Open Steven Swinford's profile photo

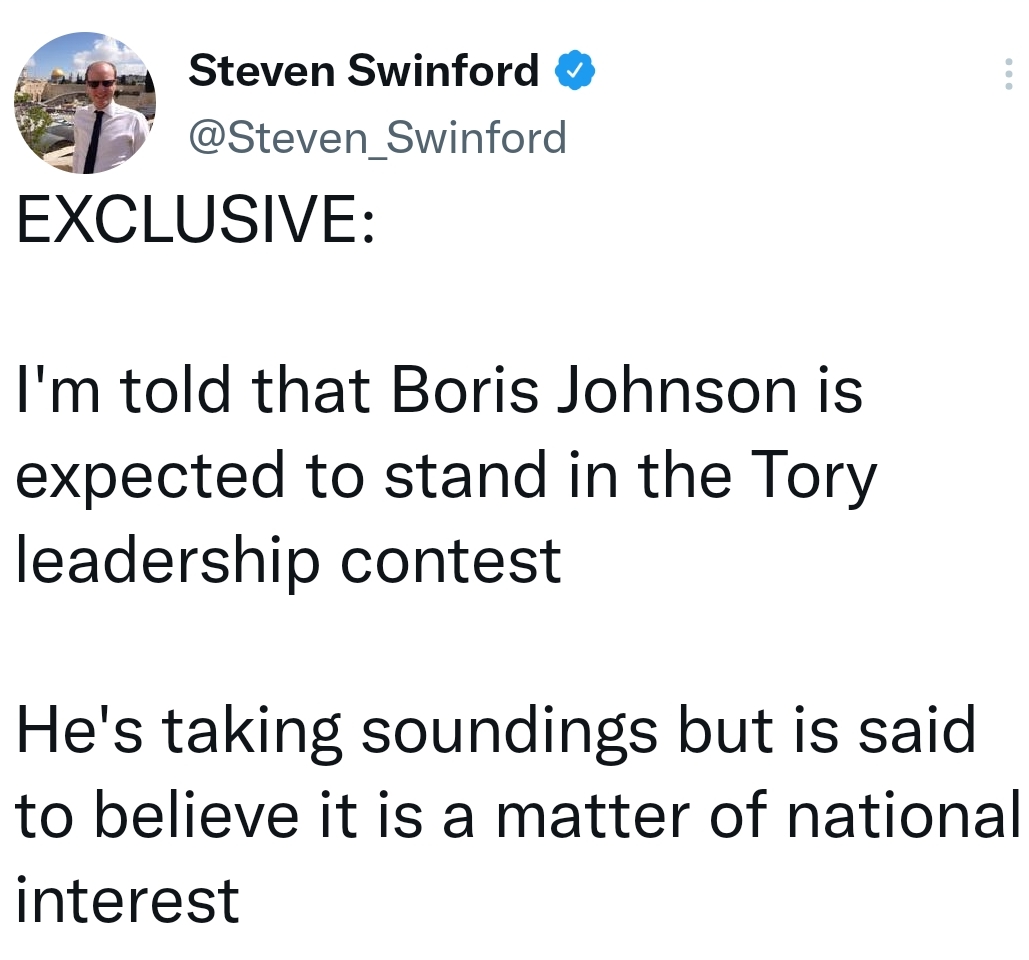[x=83, y=103]
